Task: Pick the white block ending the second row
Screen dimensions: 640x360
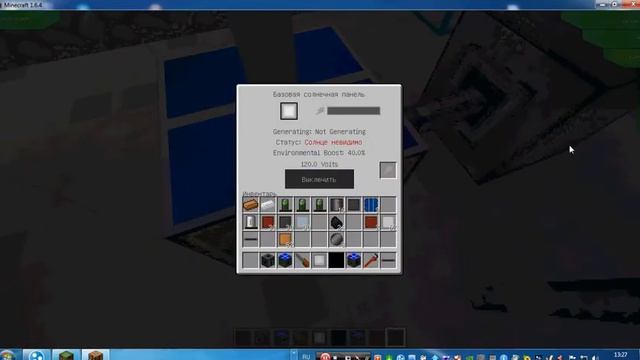Action: tap(388, 222)
